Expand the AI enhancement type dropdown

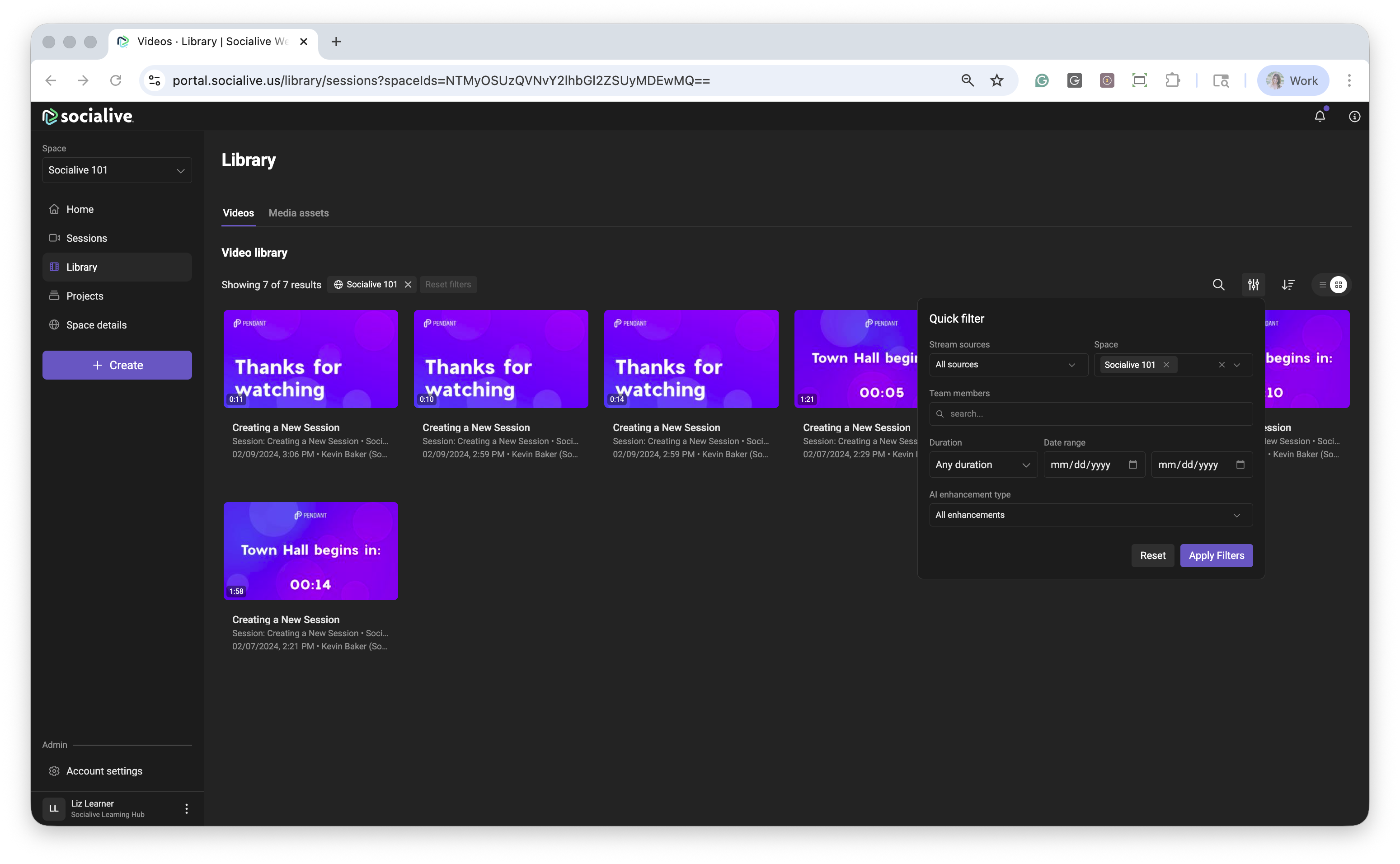[x=1090, y=515]
